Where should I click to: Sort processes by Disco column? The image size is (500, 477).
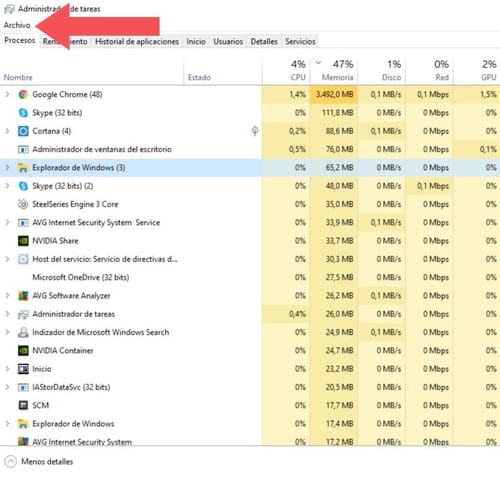click(x=382, y=71)
